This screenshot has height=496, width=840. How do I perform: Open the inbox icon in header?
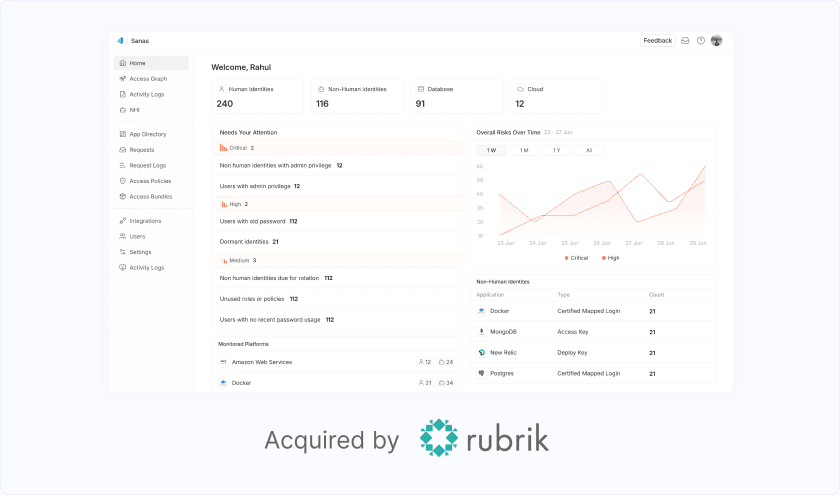[685, 41]
